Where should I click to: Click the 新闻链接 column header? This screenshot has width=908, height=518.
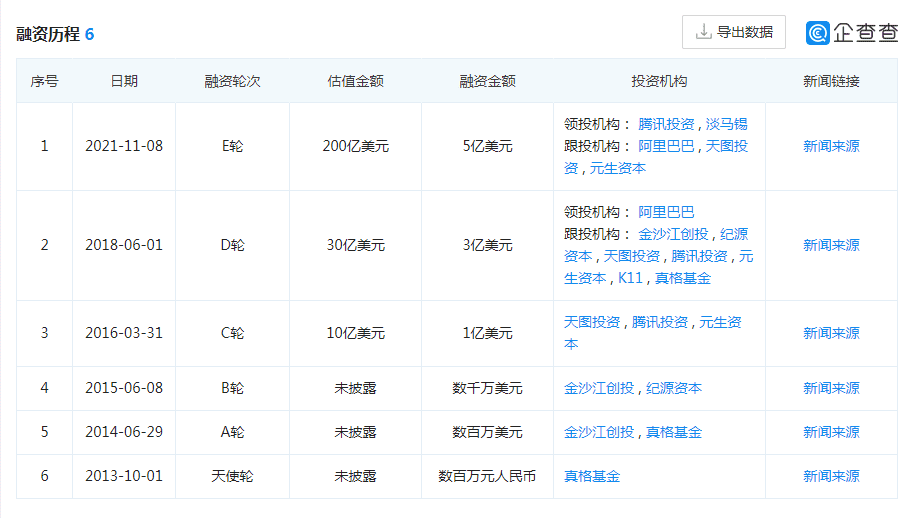tap(831, 81)
